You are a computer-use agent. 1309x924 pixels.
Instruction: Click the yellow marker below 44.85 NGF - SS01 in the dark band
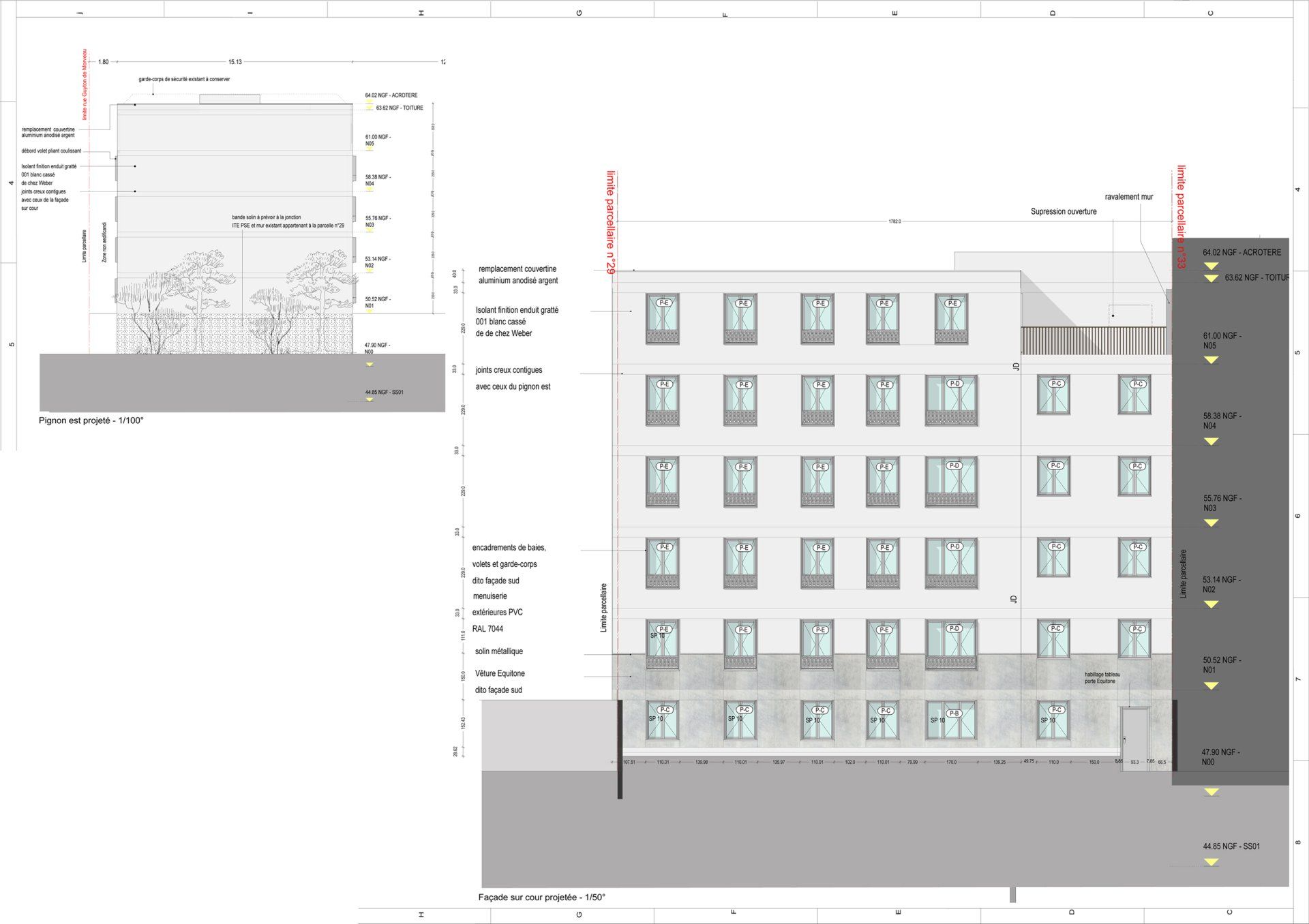(x=1211, y=862)
